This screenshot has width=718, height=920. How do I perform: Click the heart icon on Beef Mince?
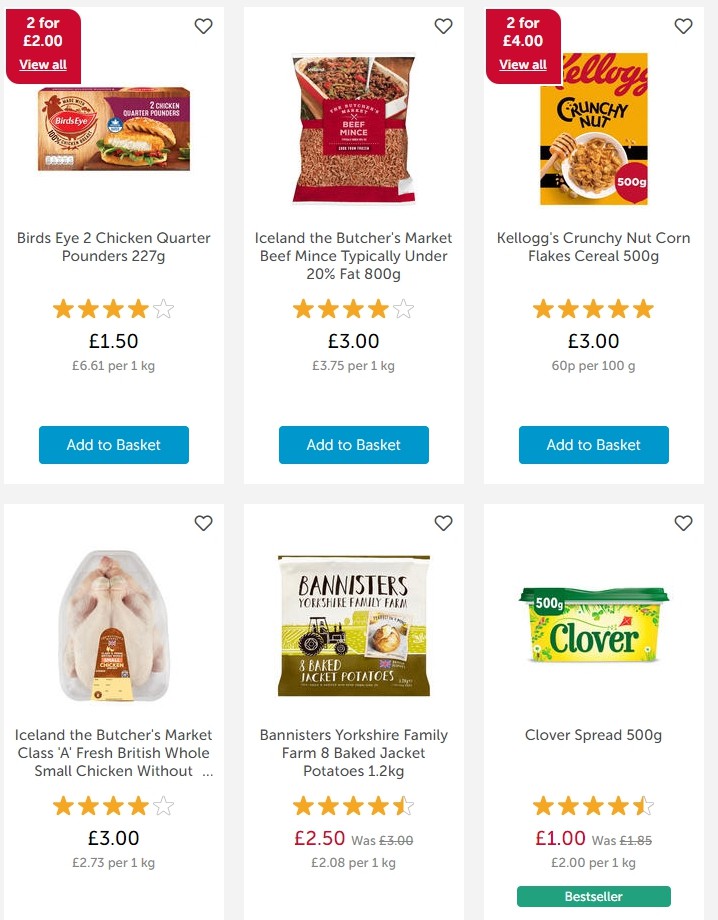click(x=443, y=26)
